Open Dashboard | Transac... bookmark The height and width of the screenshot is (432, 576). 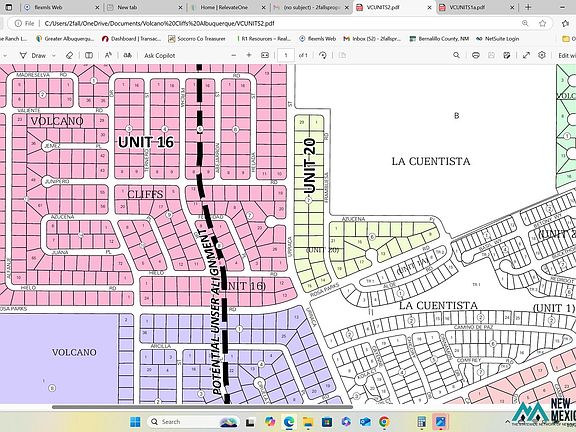[131, 39]
